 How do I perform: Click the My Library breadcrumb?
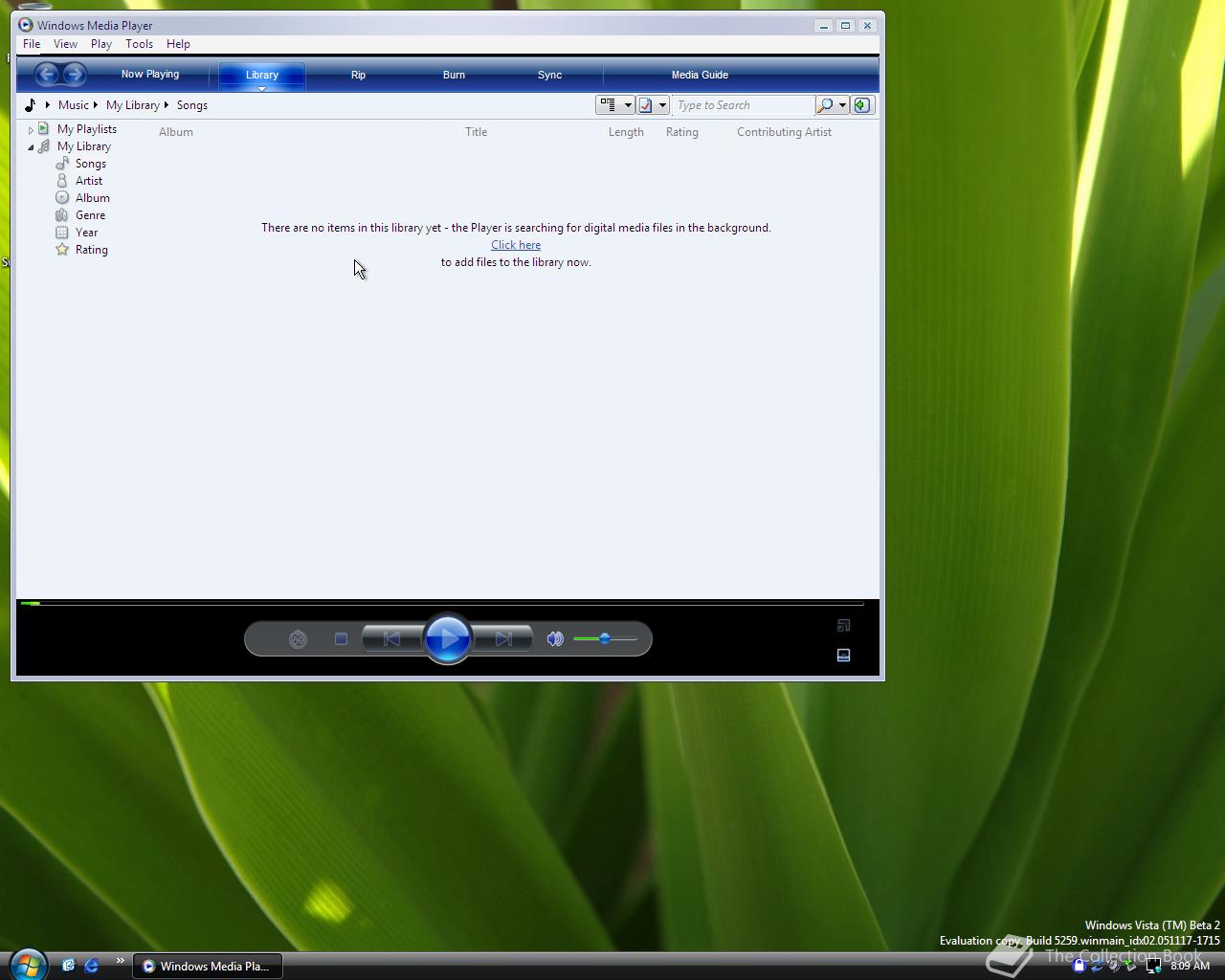[x=133, y=105]
